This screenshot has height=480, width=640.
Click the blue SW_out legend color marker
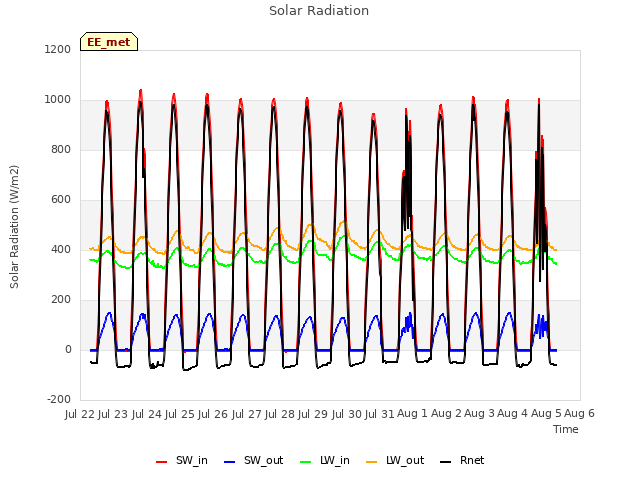point(230,462)
